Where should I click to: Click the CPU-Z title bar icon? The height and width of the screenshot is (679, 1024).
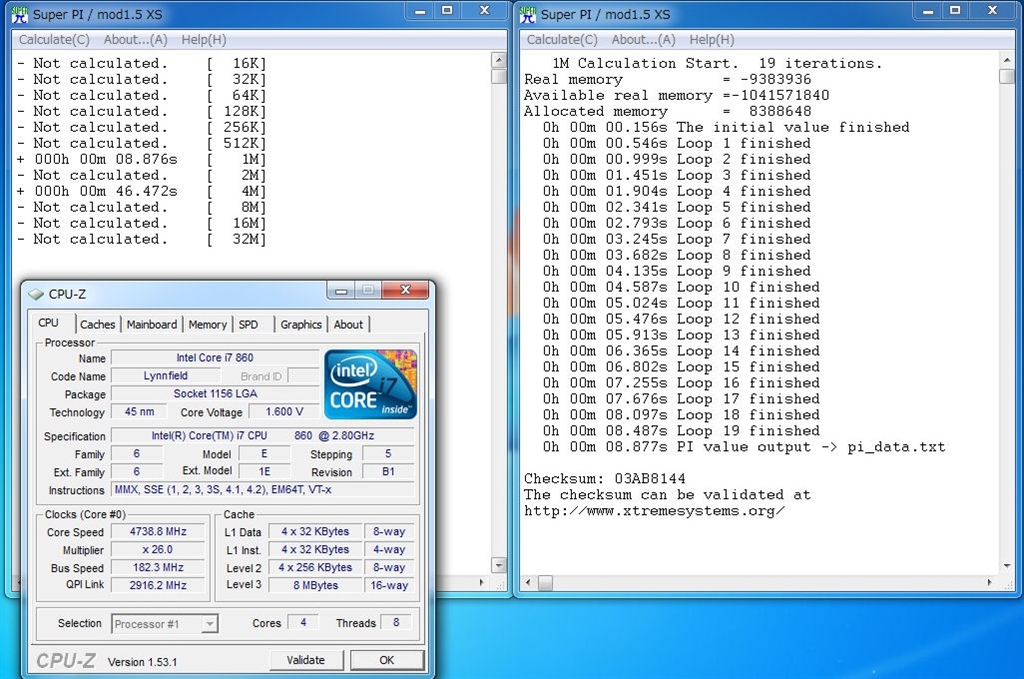point(36,294)
